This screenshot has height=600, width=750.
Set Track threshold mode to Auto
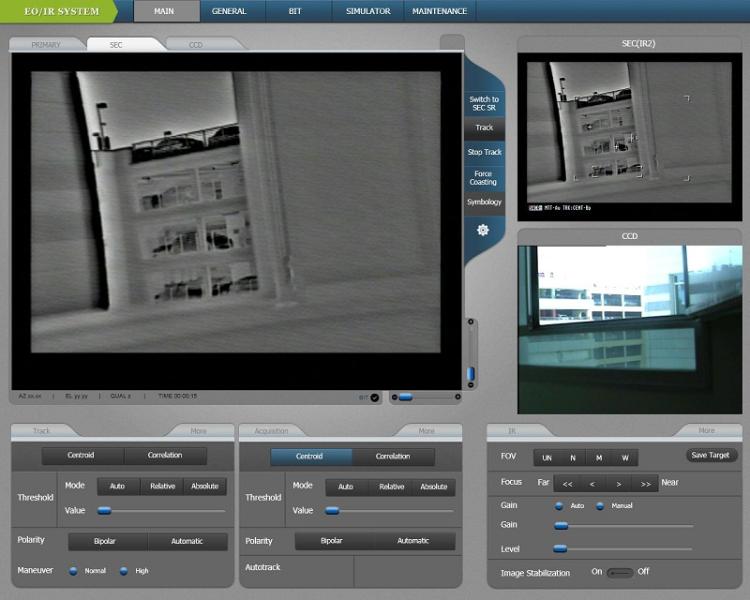(x=119, y=486)
